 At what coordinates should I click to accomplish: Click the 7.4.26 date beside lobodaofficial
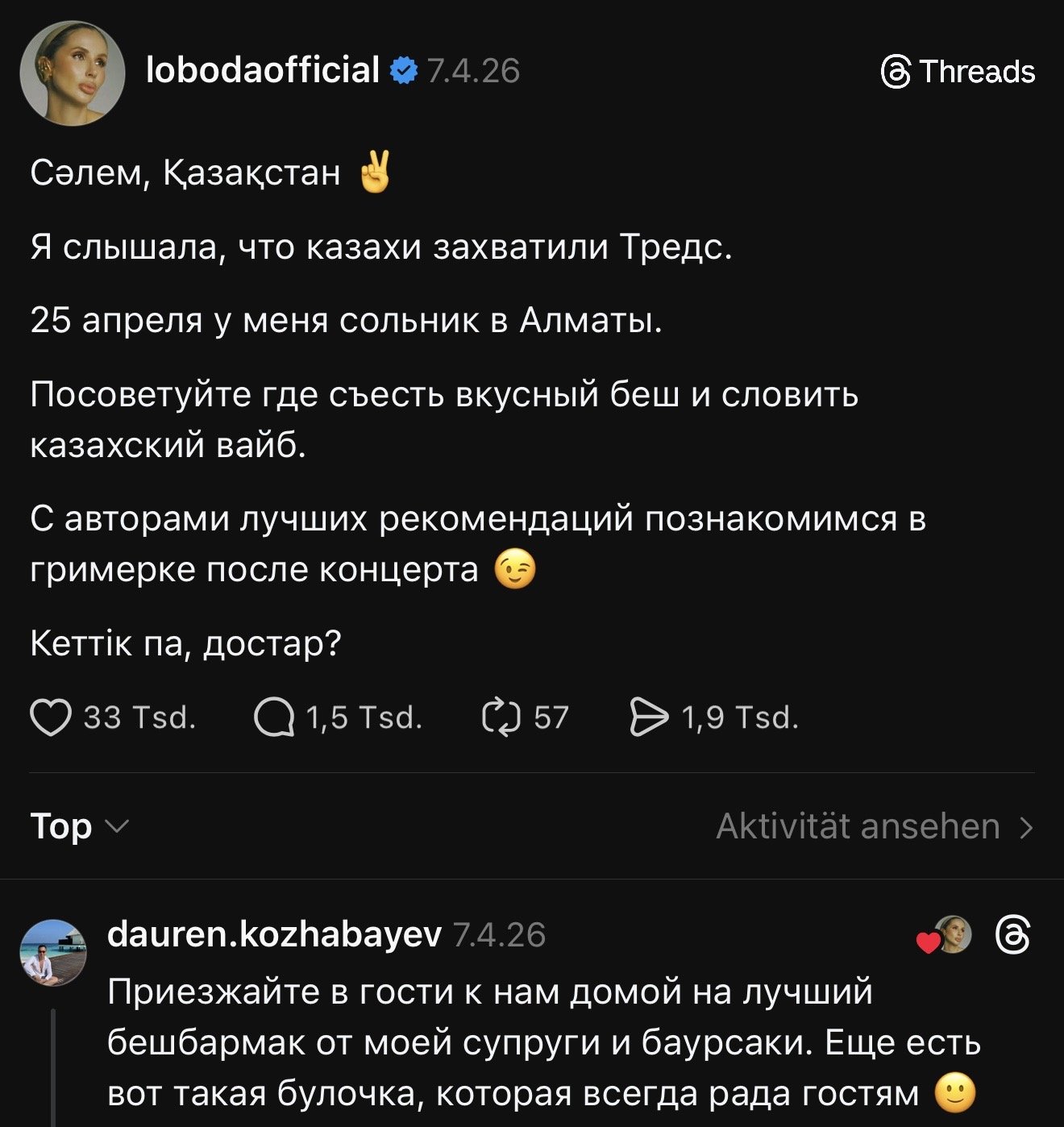point(473,72)
